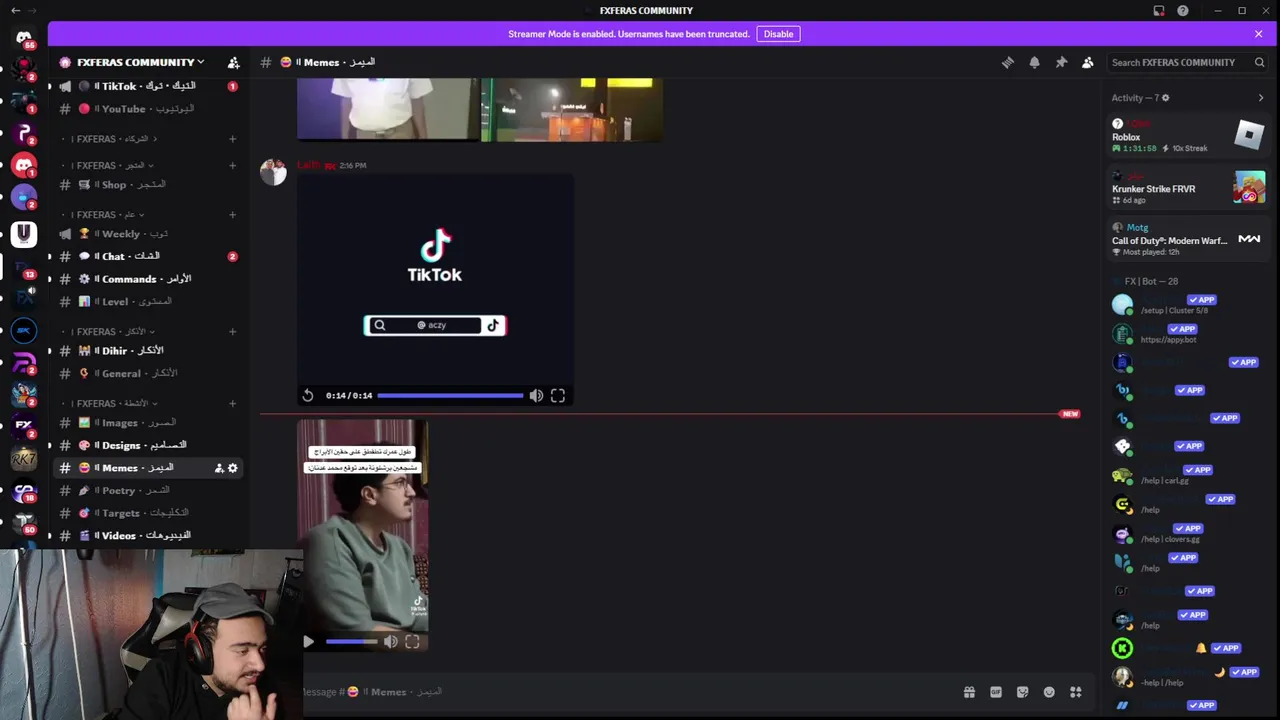This screenshot has width=1280, height=720.
Task: Go back with title bar arrow
Action: point(15,11)
